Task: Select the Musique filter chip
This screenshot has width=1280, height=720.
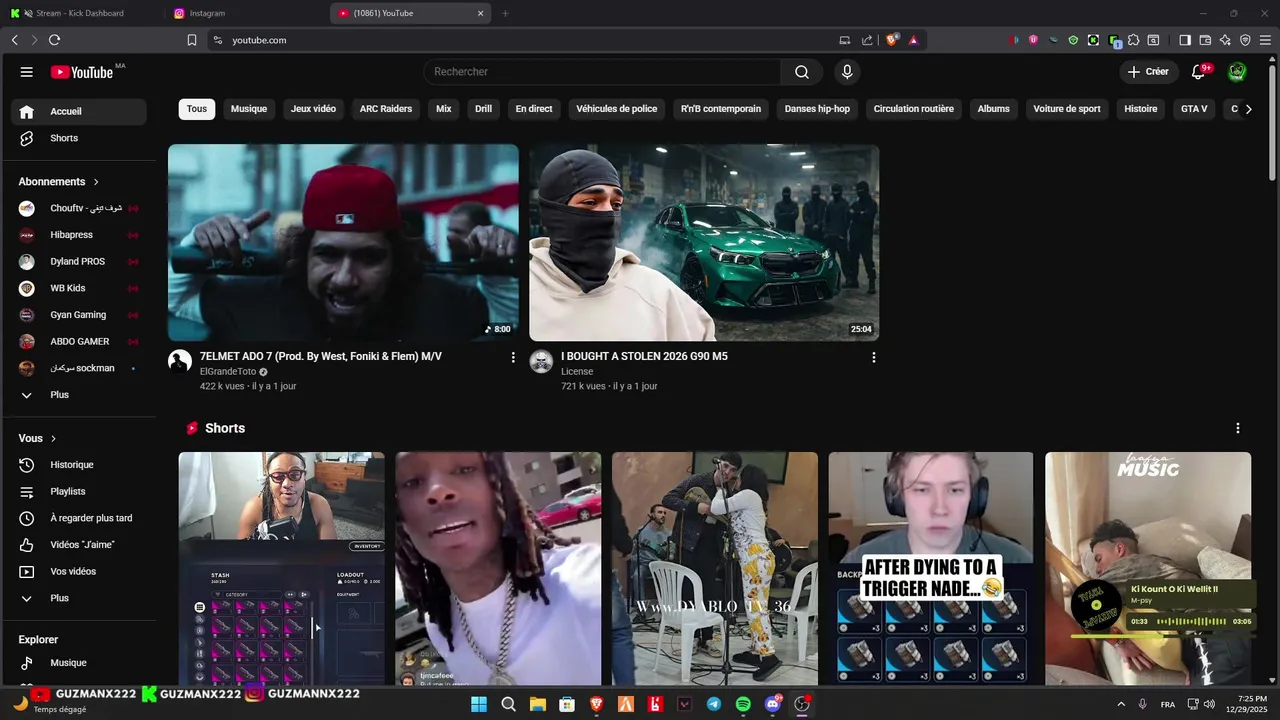Action: (x=249, y=109)
